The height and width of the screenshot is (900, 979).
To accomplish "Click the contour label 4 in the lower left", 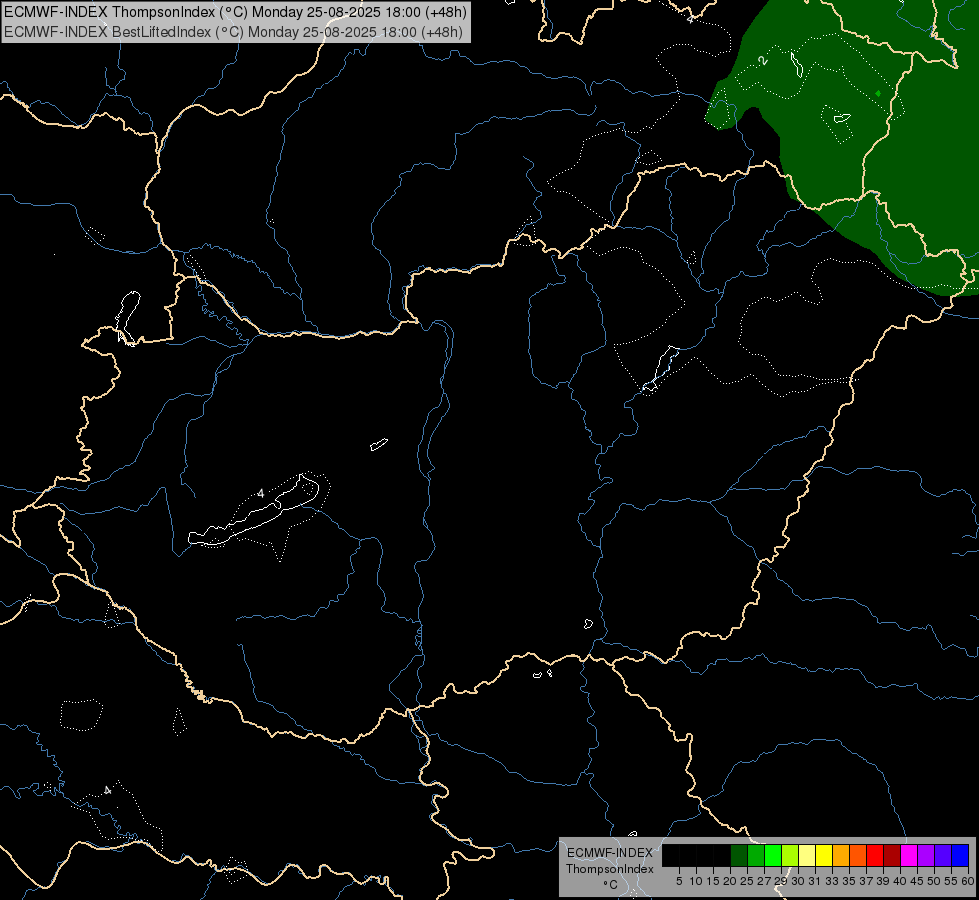I will [x=107, y=790].
